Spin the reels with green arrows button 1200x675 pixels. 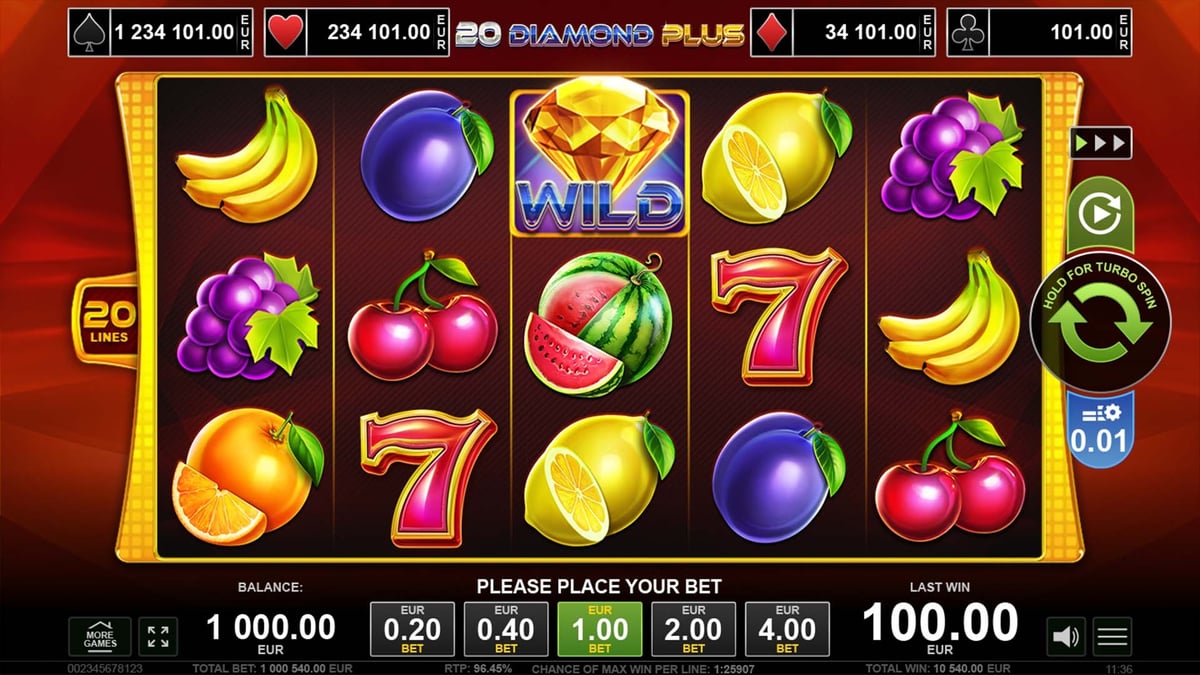(x=1100, y=322)
